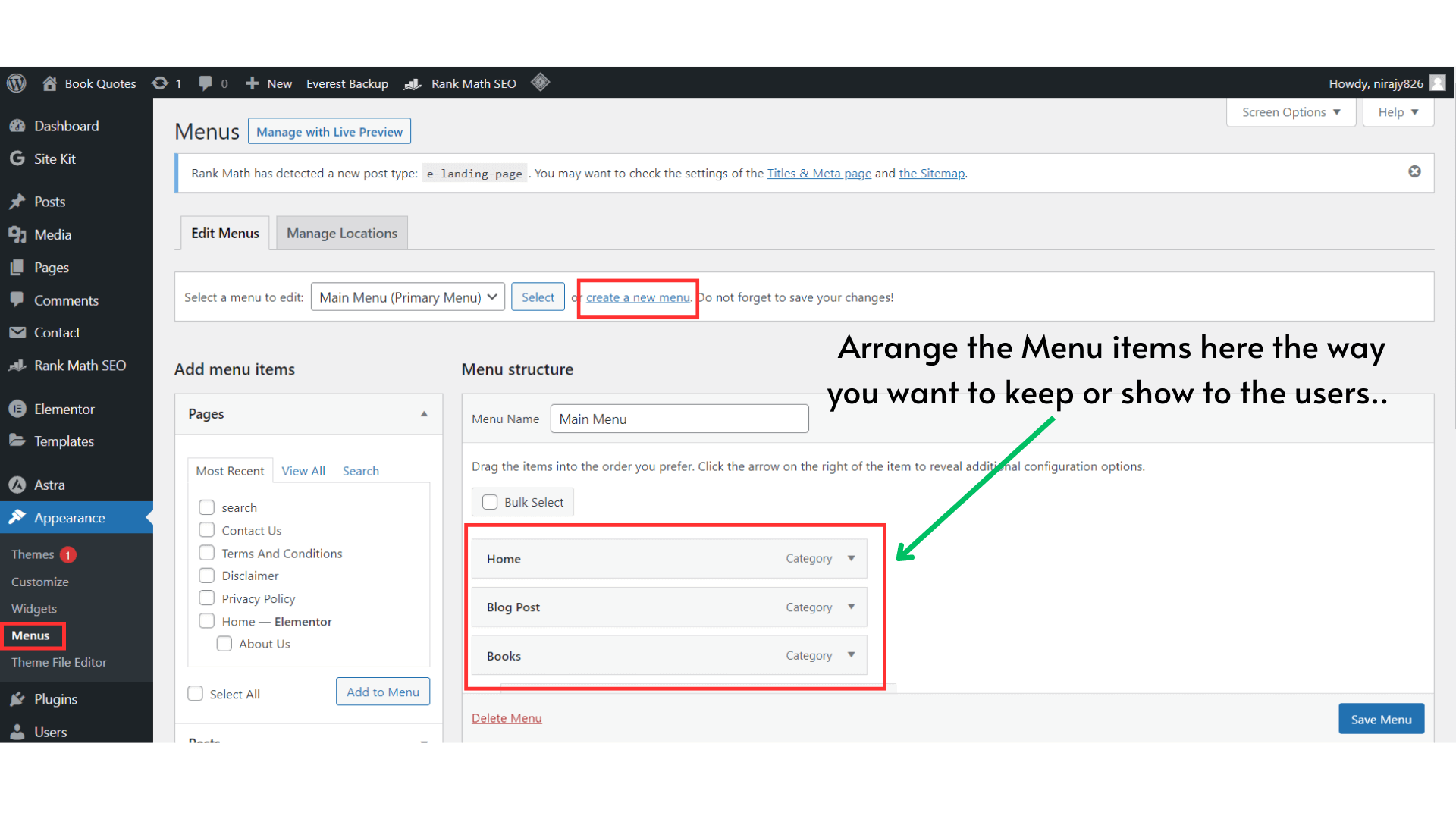Click the Rank Math SEO sidebar icon
Image resolution: width=1456 pixels, height=819 pixels.
point(17,366)
